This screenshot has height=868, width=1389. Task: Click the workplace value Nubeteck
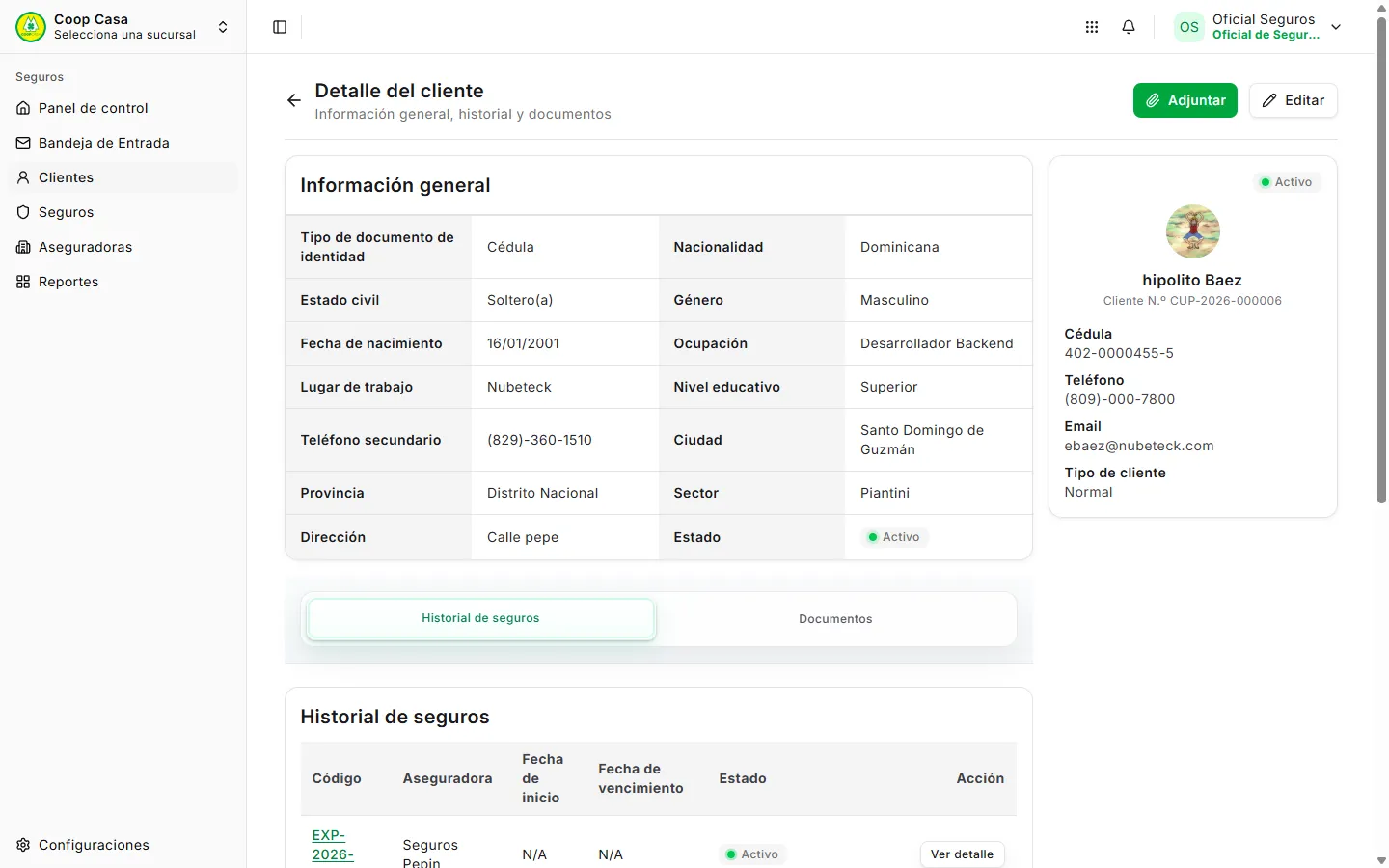(519, 387)
